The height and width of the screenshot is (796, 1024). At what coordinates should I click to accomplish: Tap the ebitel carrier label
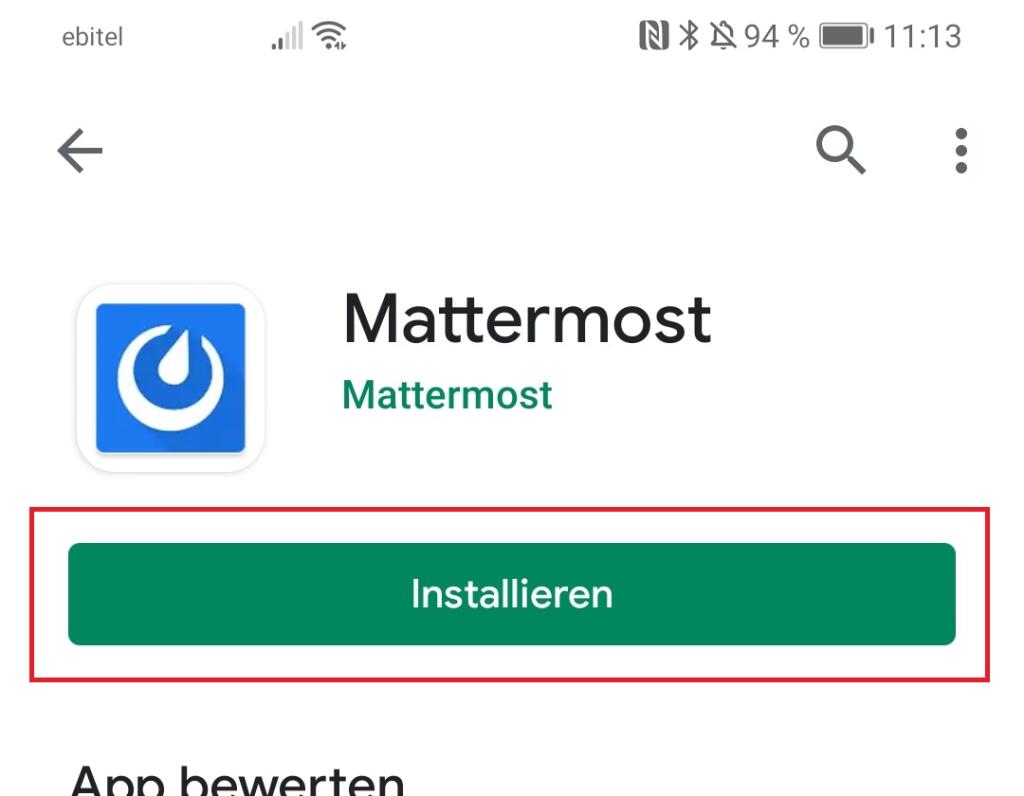point(92,37)
